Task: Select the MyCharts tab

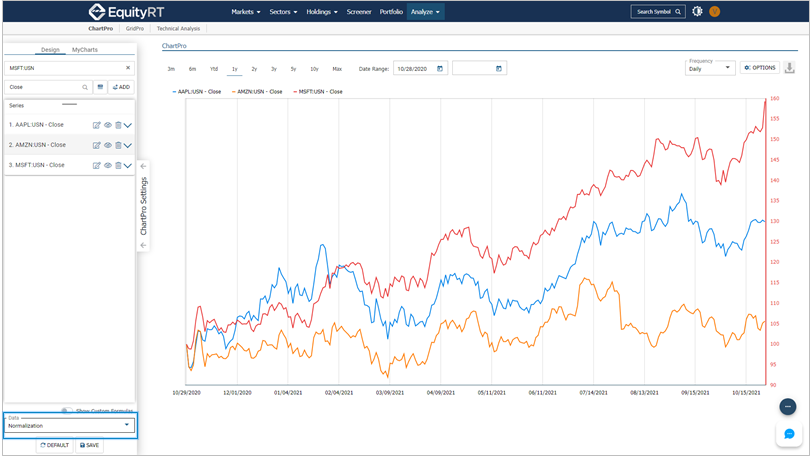Action: click(x=85, y=50)
